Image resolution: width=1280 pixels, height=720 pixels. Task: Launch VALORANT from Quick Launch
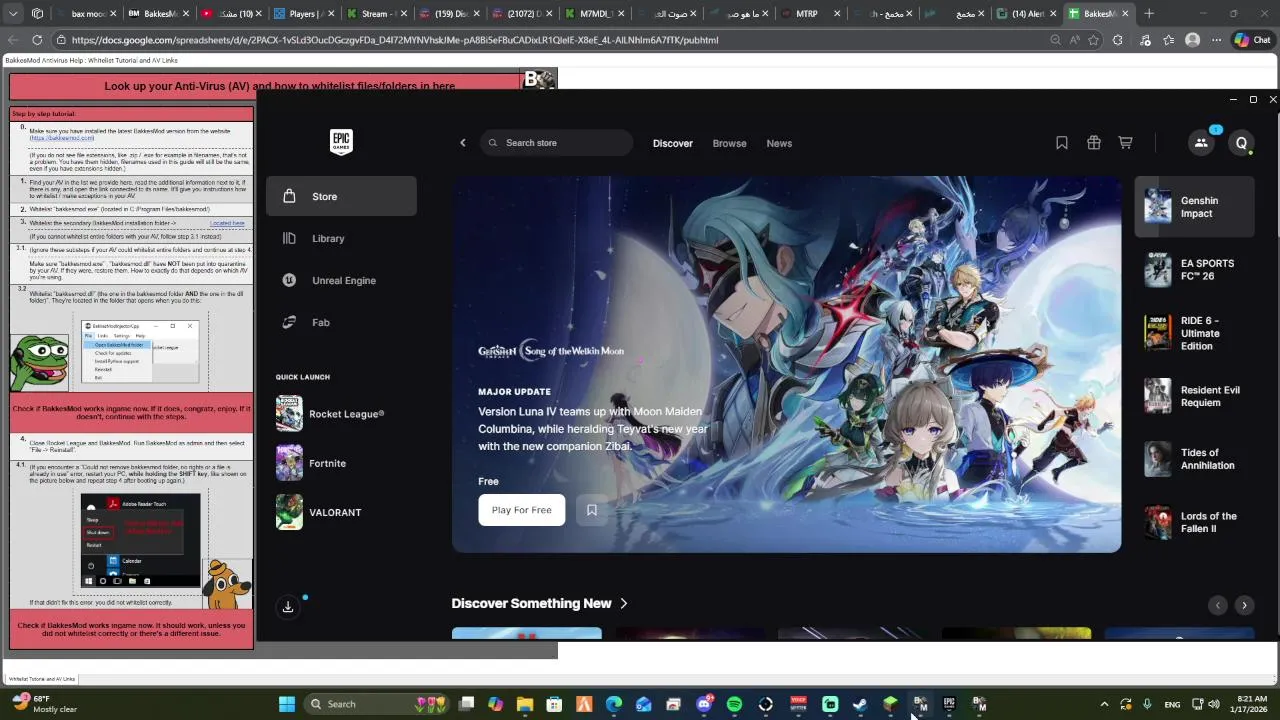tap(341, 512)
